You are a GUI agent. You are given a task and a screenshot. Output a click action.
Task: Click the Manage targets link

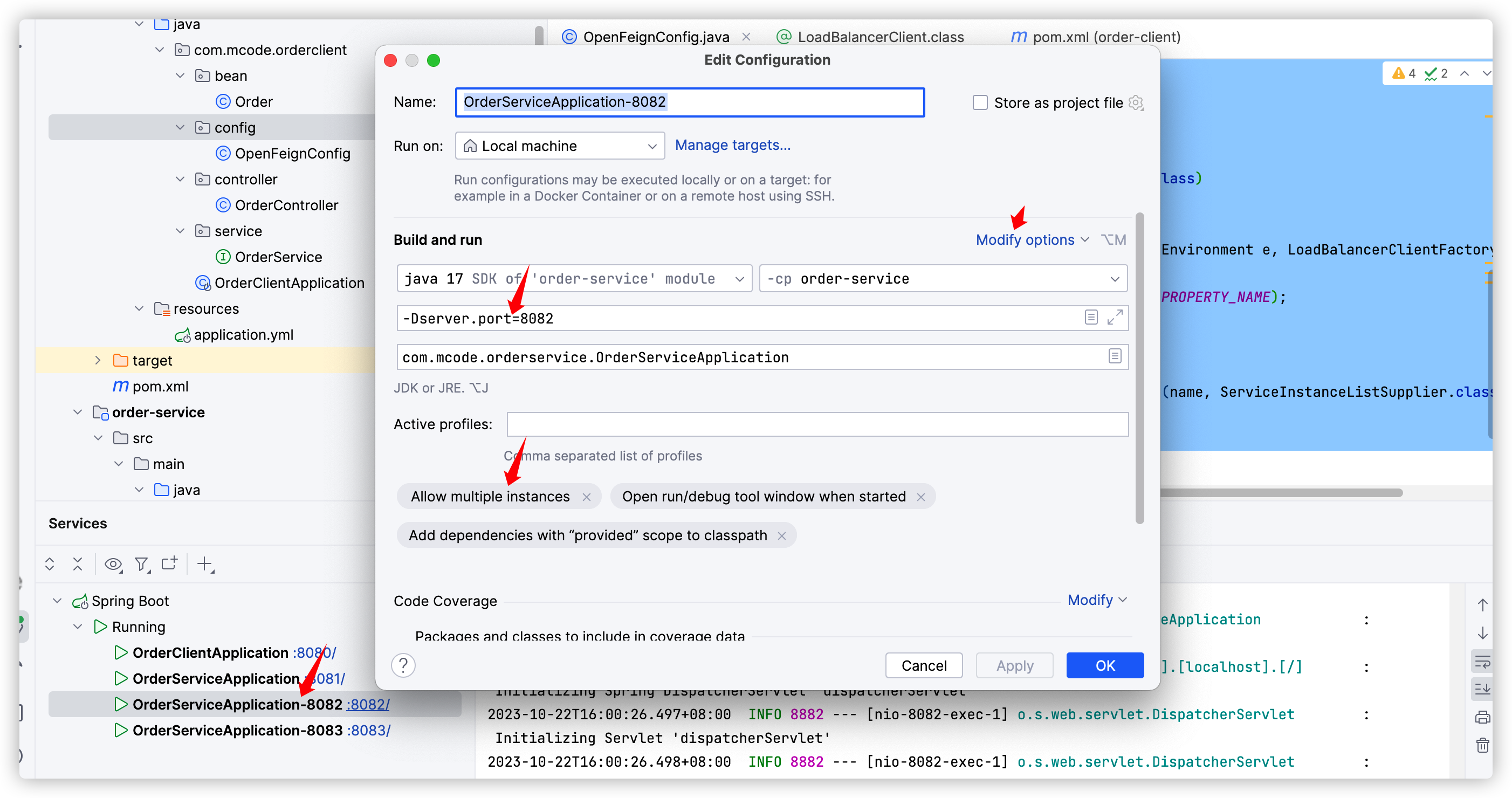(732, 145)
